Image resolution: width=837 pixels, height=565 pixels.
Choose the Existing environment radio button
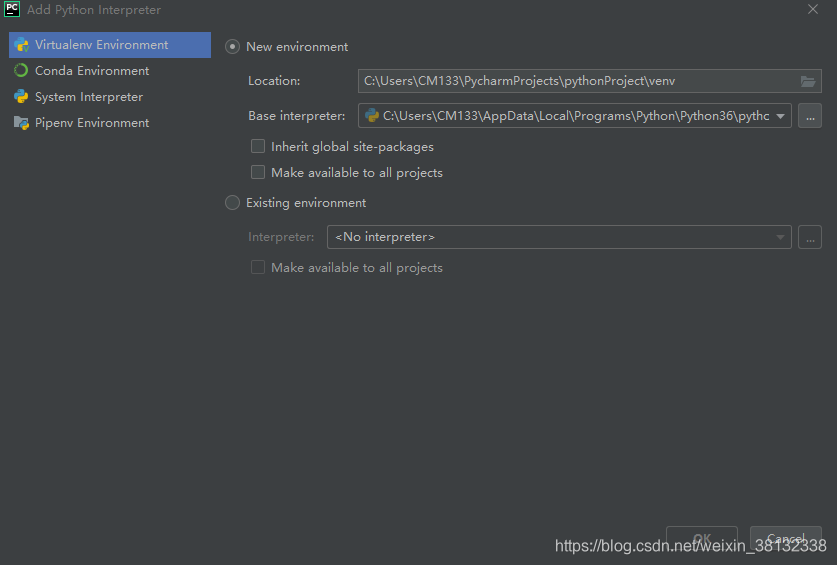pyautogui.click(x=232, y=203)
